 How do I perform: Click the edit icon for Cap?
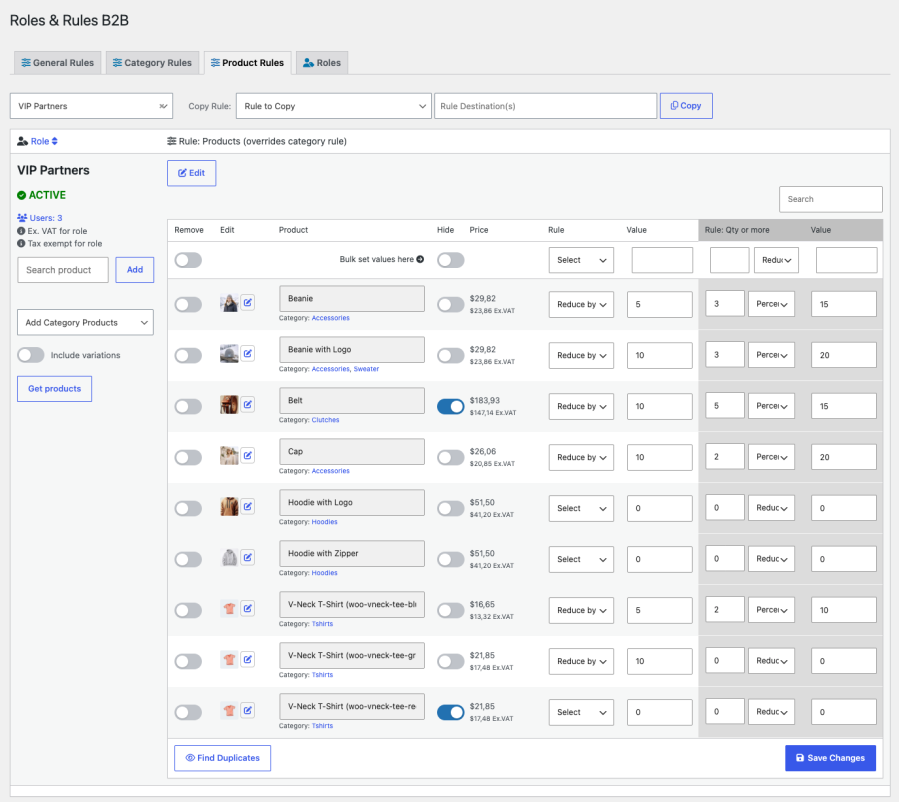pos(248,456)
